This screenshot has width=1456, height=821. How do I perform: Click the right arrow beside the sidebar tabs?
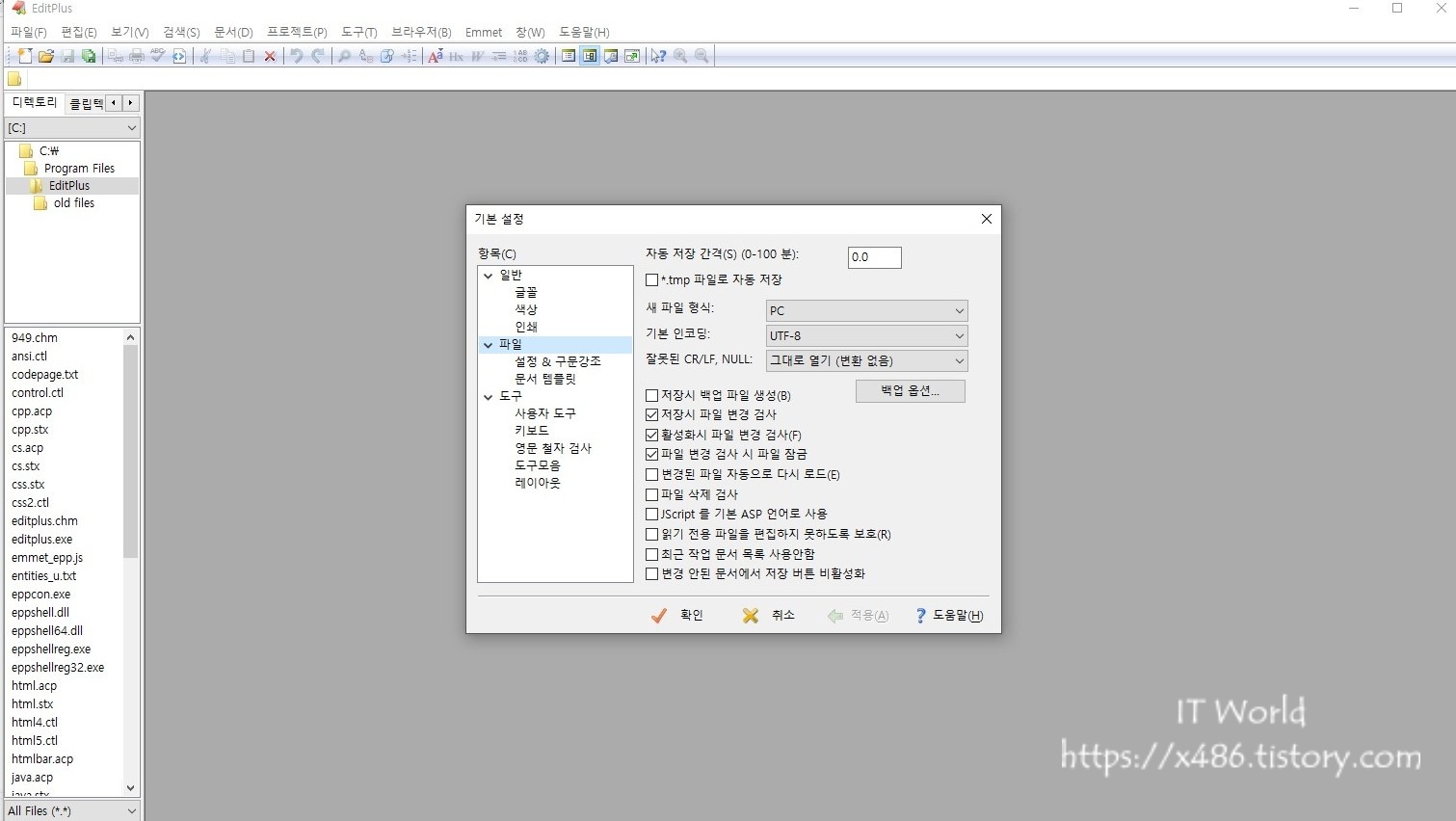click(x=131, y=103)
